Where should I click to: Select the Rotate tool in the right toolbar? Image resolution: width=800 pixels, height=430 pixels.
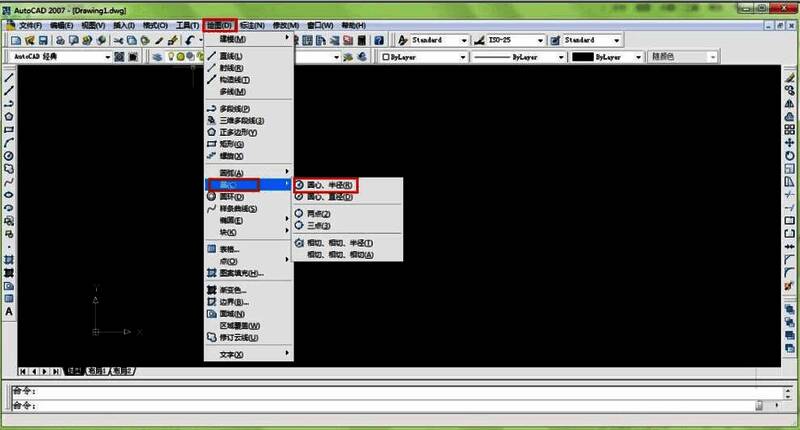point(791,156)
